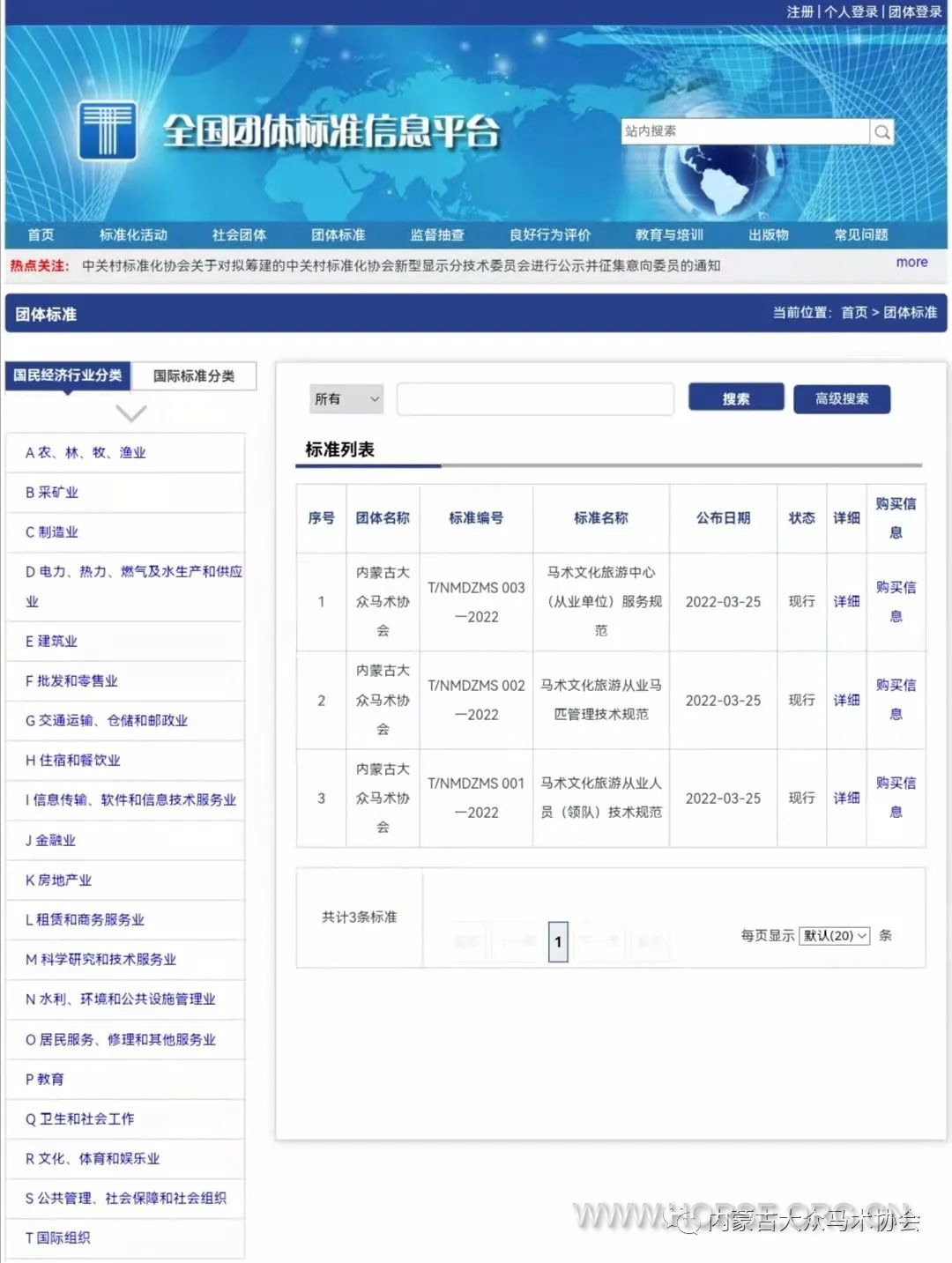The width and height of the screenshot is (952, 1263).
Task: Click standard name 马术文化旅游从业马匹管理技术规范
Action: tap(601, 700)
